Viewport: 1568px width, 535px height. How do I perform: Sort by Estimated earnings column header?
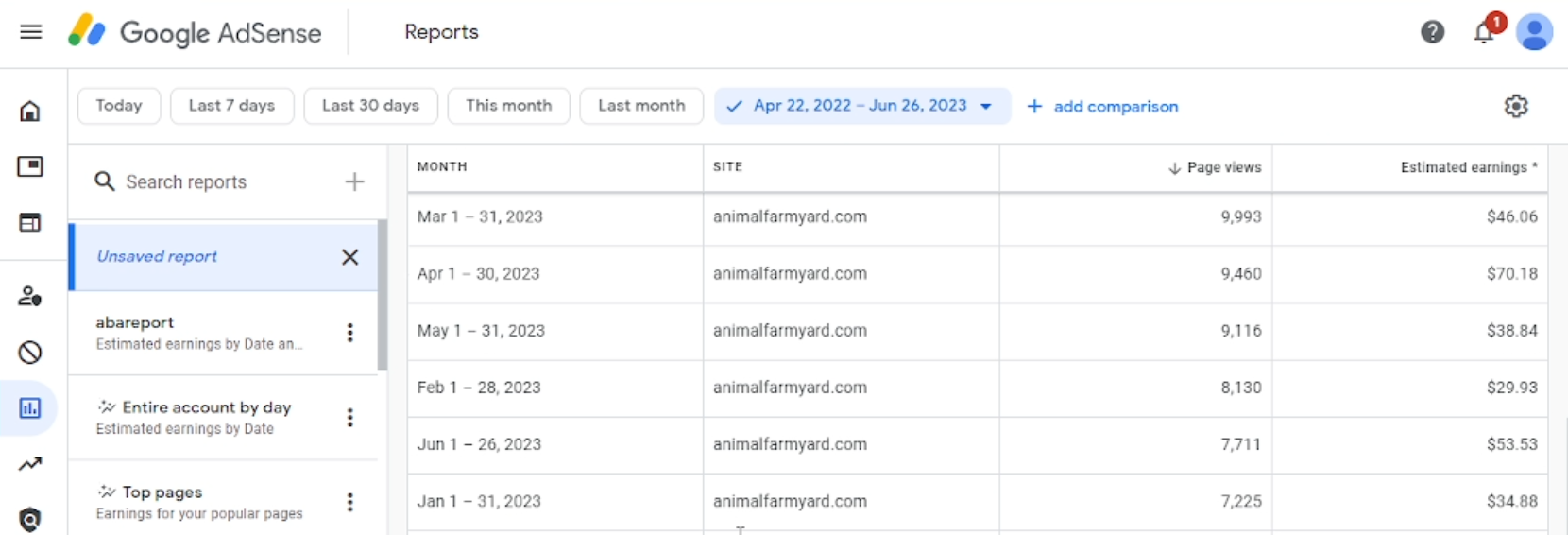[x=1469, y=167]
